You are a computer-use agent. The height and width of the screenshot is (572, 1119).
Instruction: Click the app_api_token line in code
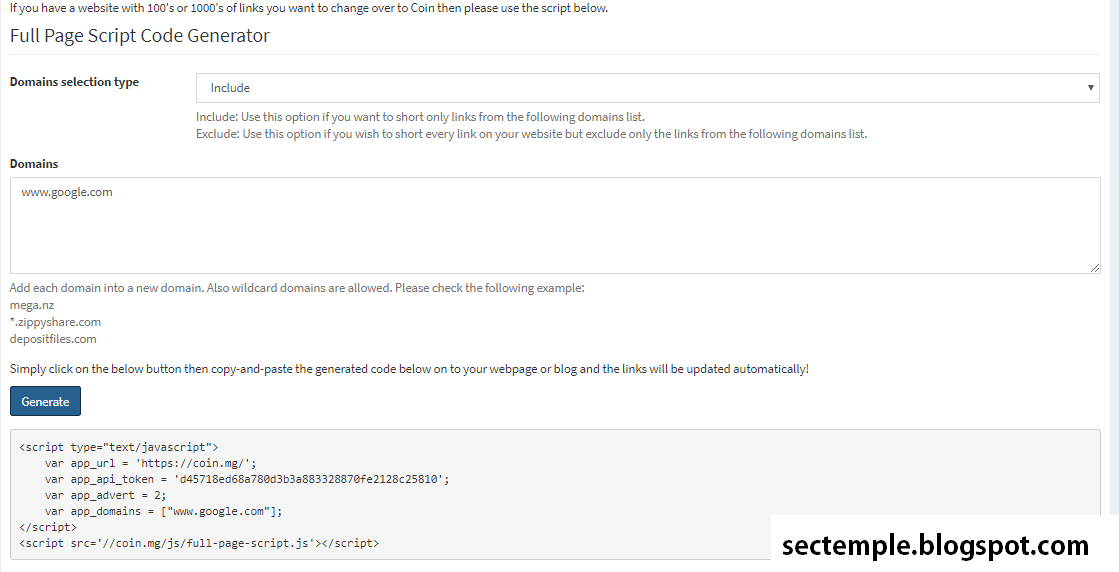(x=247, y=479)
